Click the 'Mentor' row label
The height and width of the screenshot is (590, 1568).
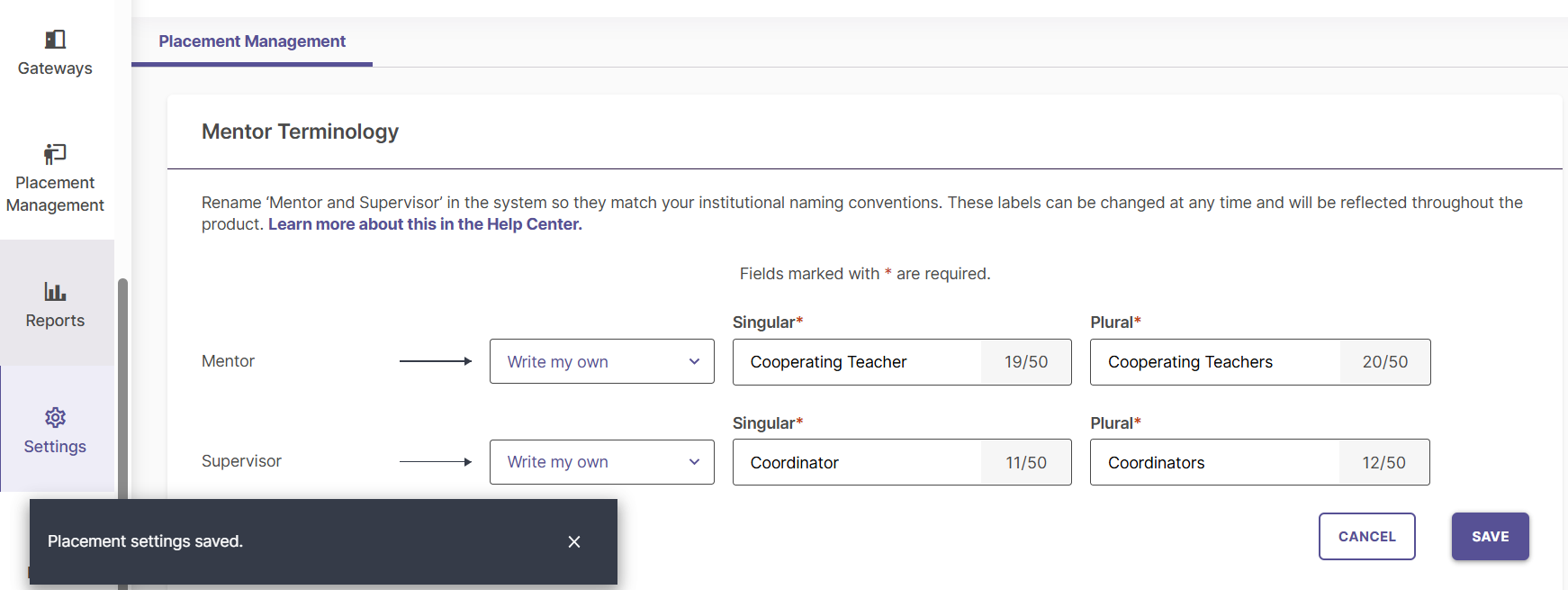[228, 361]
